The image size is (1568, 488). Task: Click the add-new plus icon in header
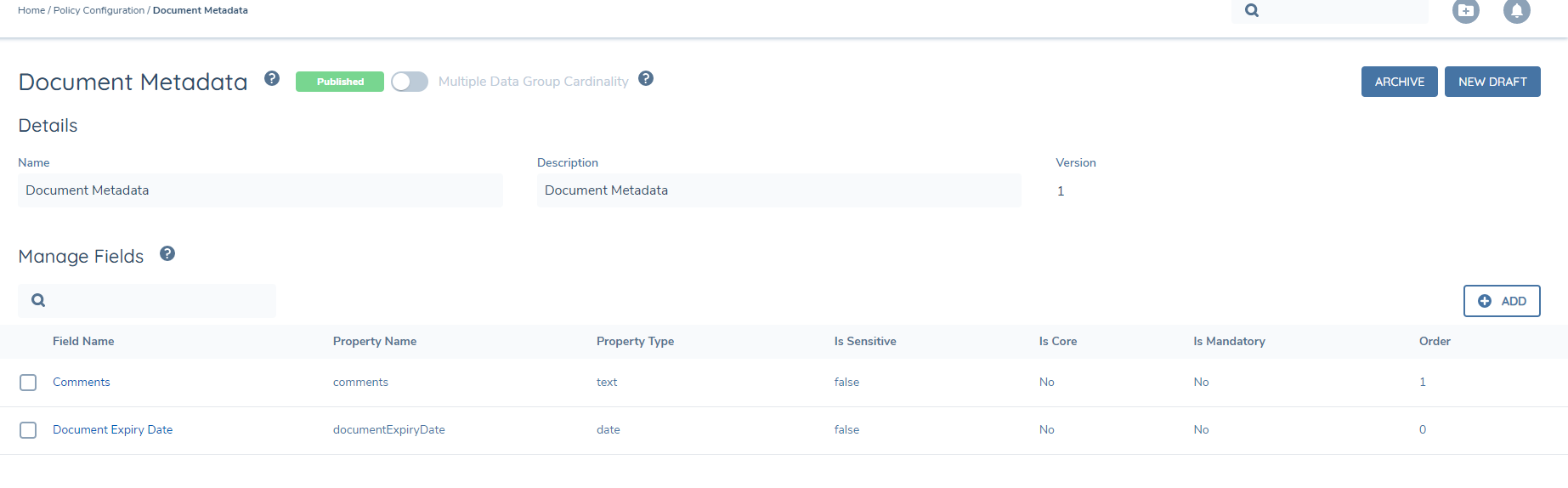coord(1465,11)
